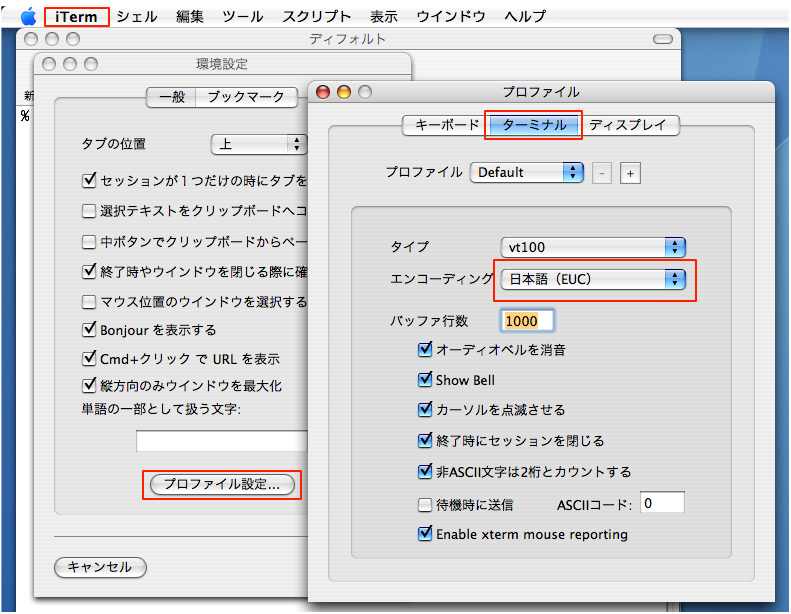Toggle セッションが1つだけの時にタブを checkbox
The width and height of the screenshot is (791, 614).
89,180
